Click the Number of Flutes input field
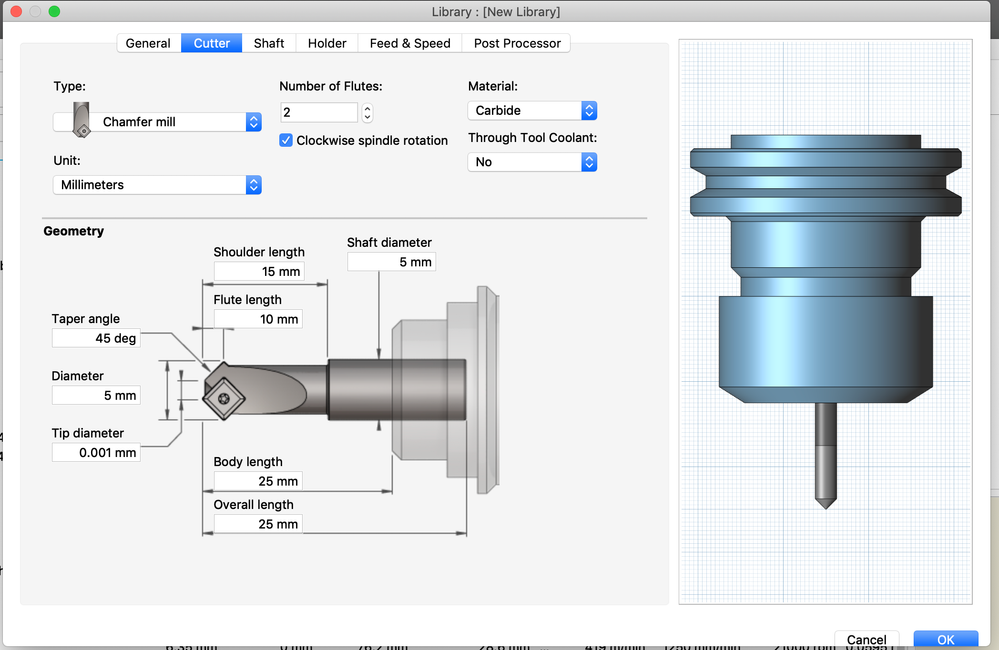The image size is (999, 650). tap(319, 112)
